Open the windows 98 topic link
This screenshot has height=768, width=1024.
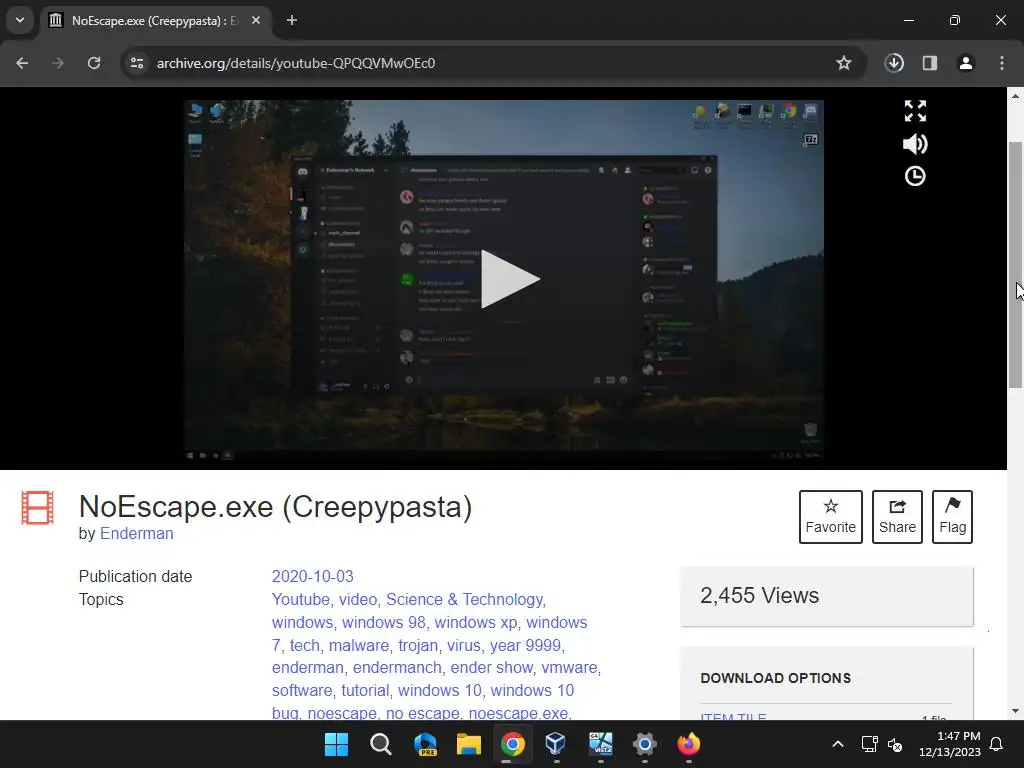pos(383,622)
